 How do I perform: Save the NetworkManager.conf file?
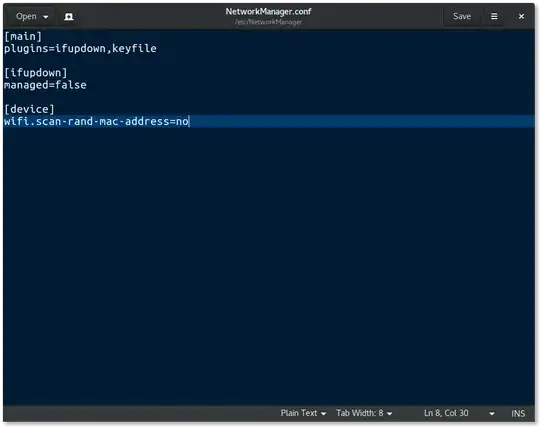pos(461,16)
